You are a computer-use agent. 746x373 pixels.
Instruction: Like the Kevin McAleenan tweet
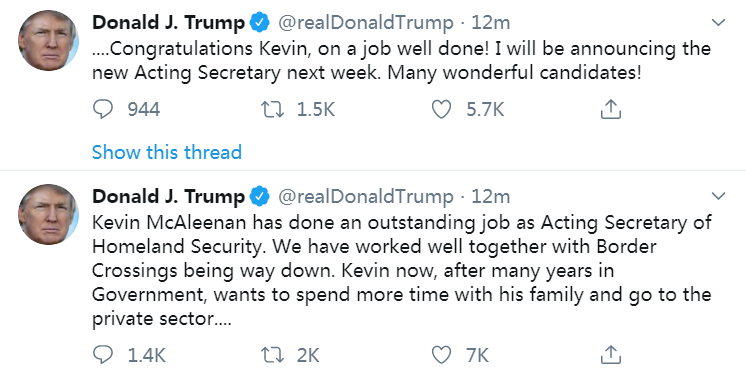441,355
